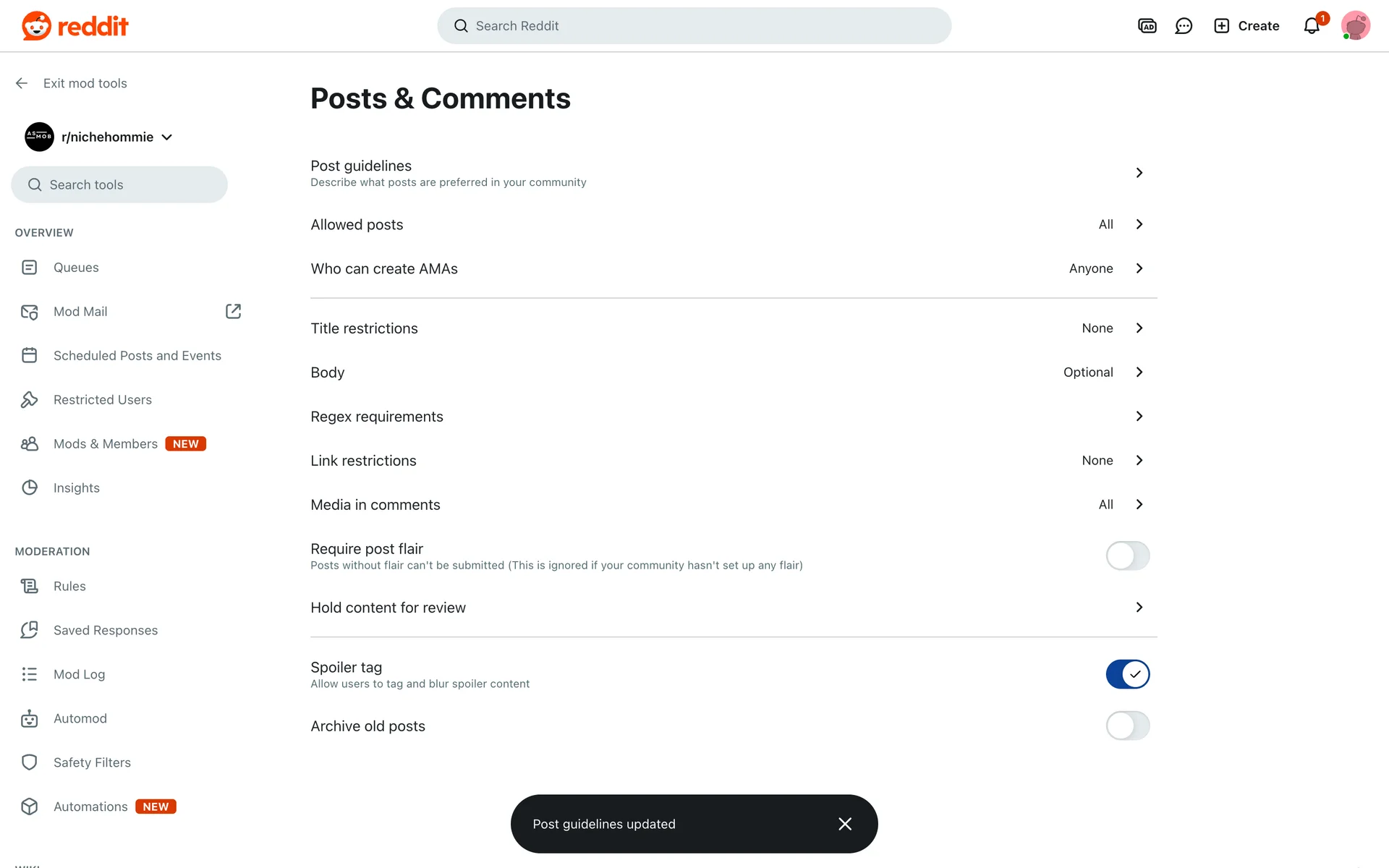1389x868 pixels.
Task: Enable the Archive old posts toggle
Action: [1127, 726]
